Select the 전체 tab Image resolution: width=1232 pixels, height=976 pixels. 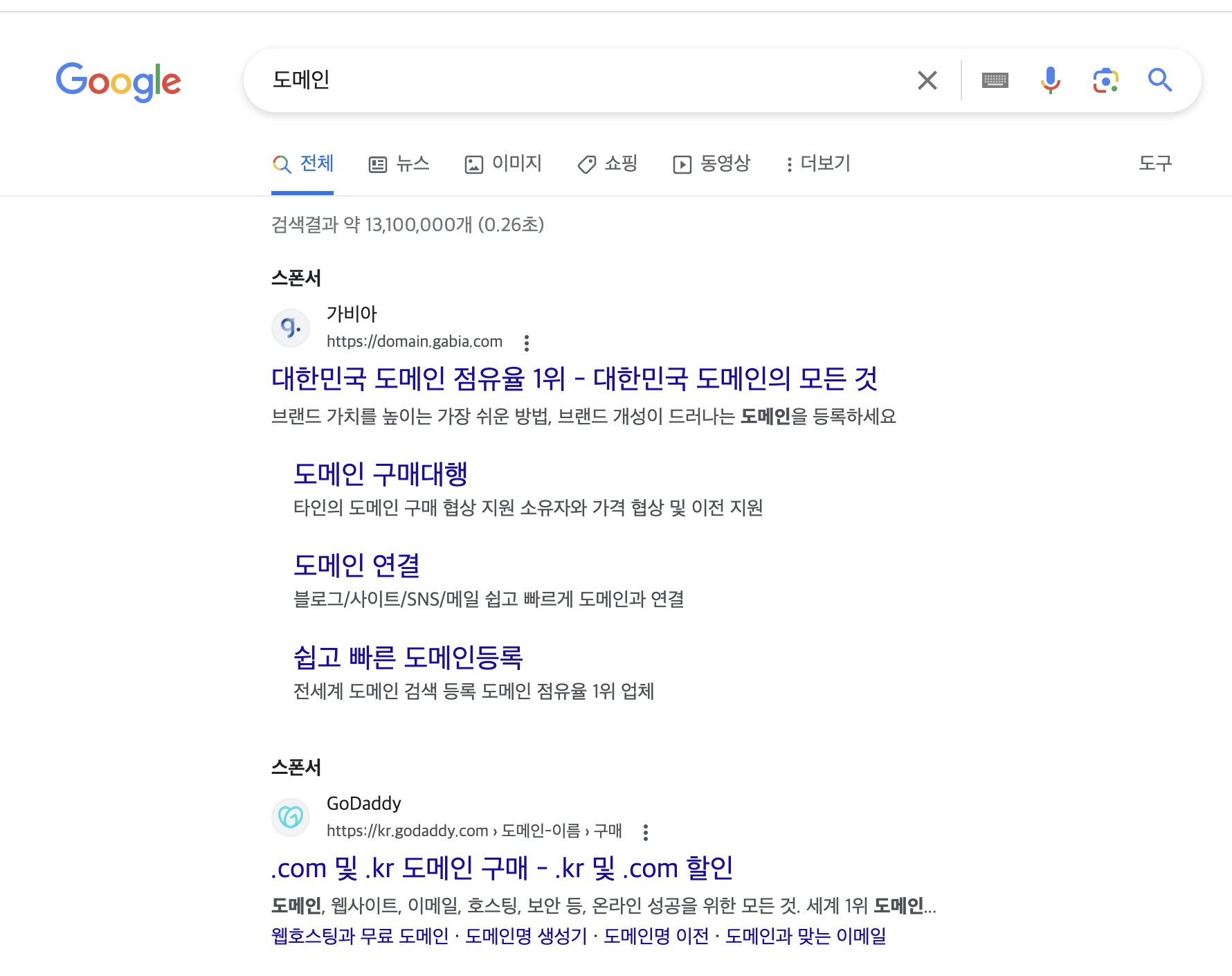click(x=302, y=163)
